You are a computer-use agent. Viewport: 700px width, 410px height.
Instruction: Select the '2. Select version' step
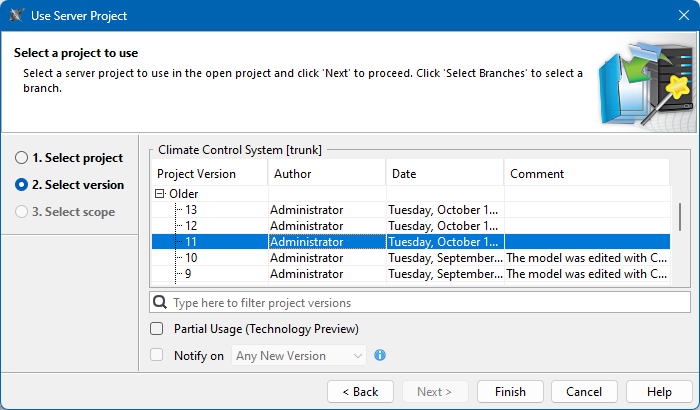[21, 185]
